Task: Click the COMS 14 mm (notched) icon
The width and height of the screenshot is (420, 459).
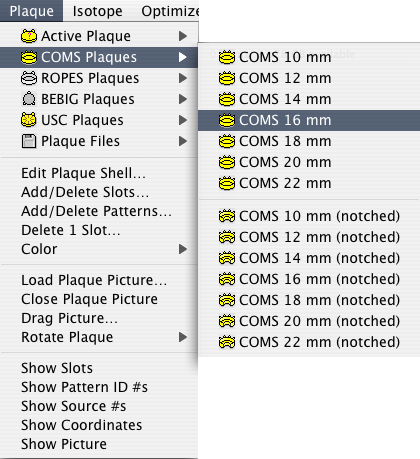Action: click(227, 258)
